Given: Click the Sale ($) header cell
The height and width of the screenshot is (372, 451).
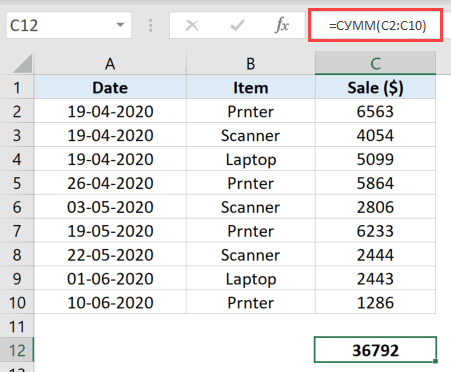Looking at the screenshot, I should [375, 87].
